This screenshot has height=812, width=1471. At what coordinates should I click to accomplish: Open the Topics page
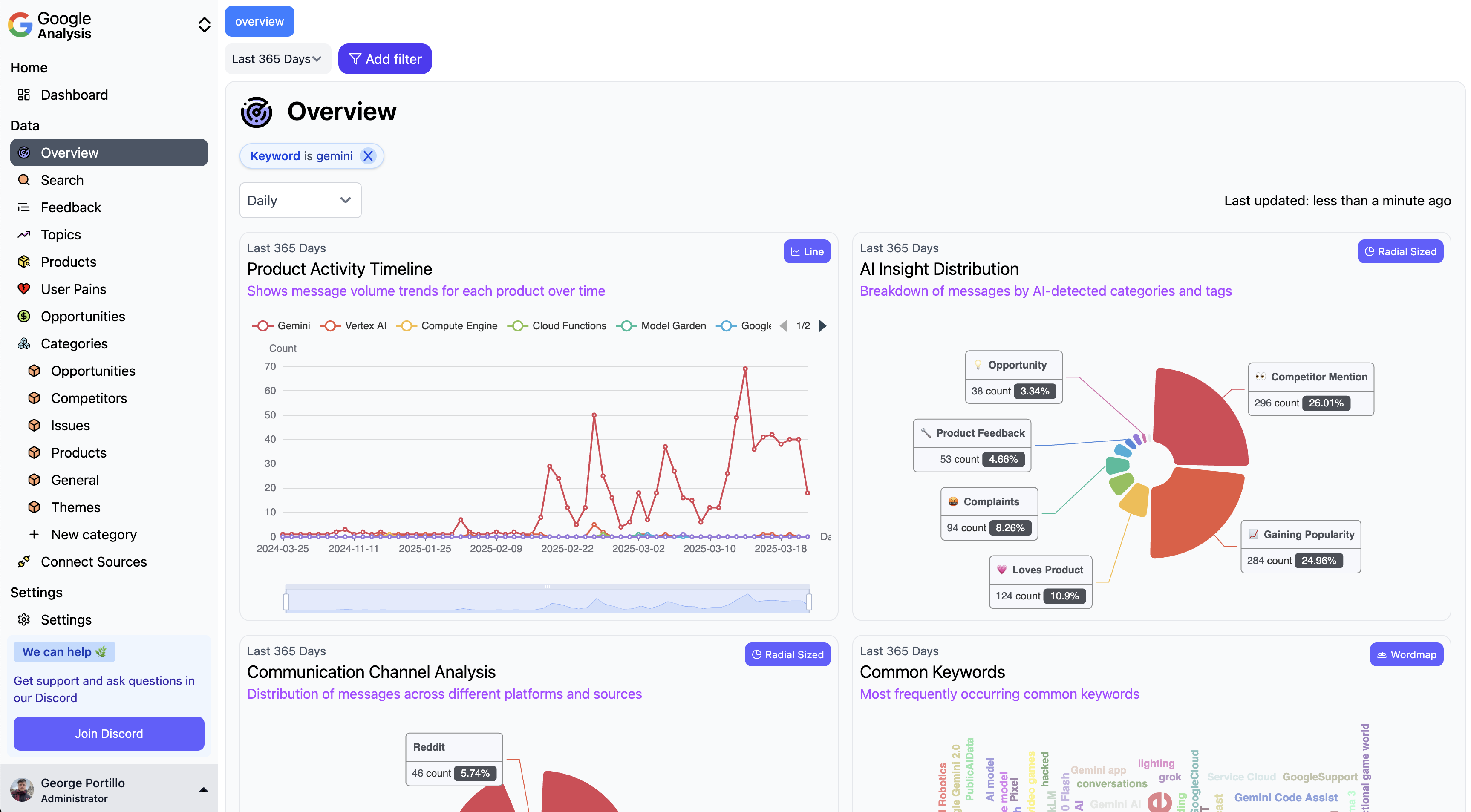pos(61,234)
